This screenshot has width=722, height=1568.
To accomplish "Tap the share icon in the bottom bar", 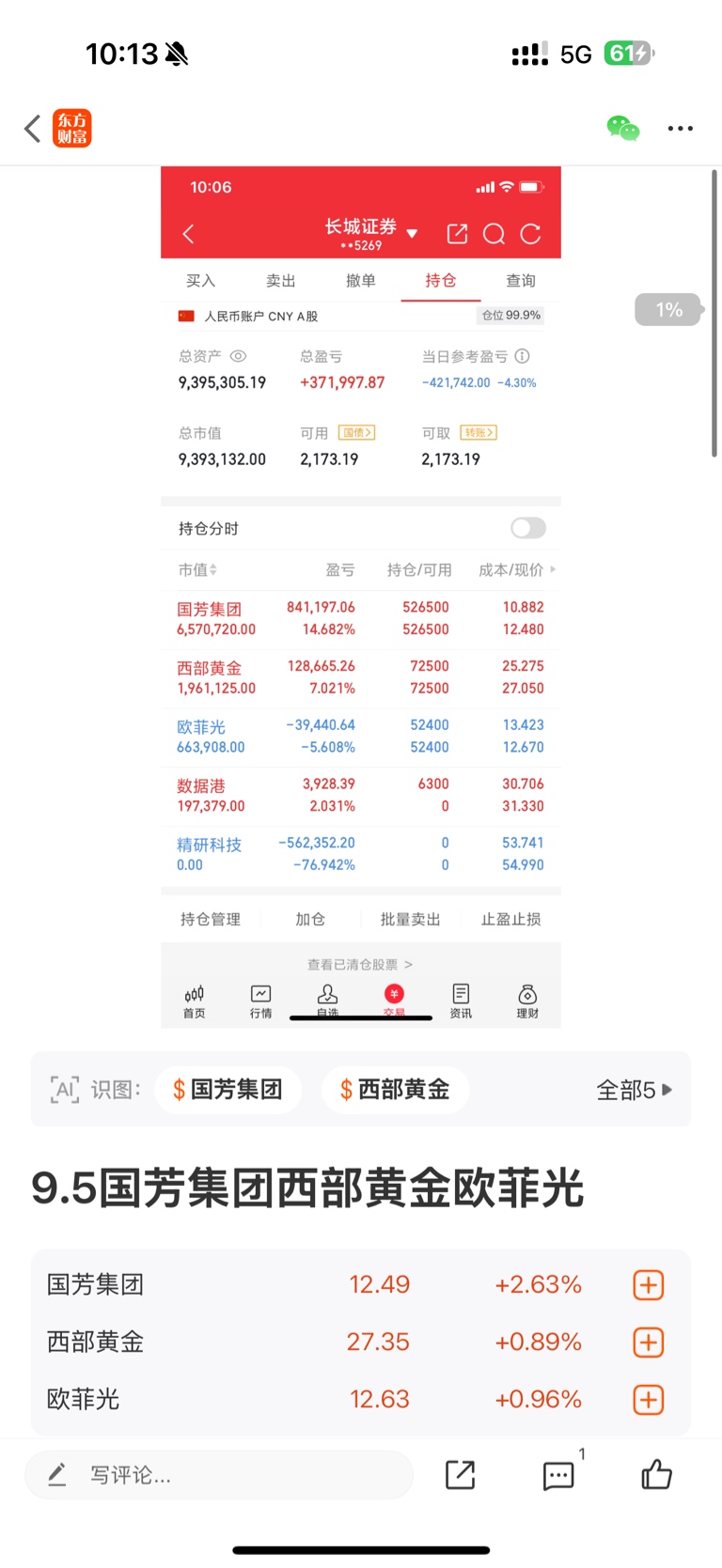I will pos(460,1475).
